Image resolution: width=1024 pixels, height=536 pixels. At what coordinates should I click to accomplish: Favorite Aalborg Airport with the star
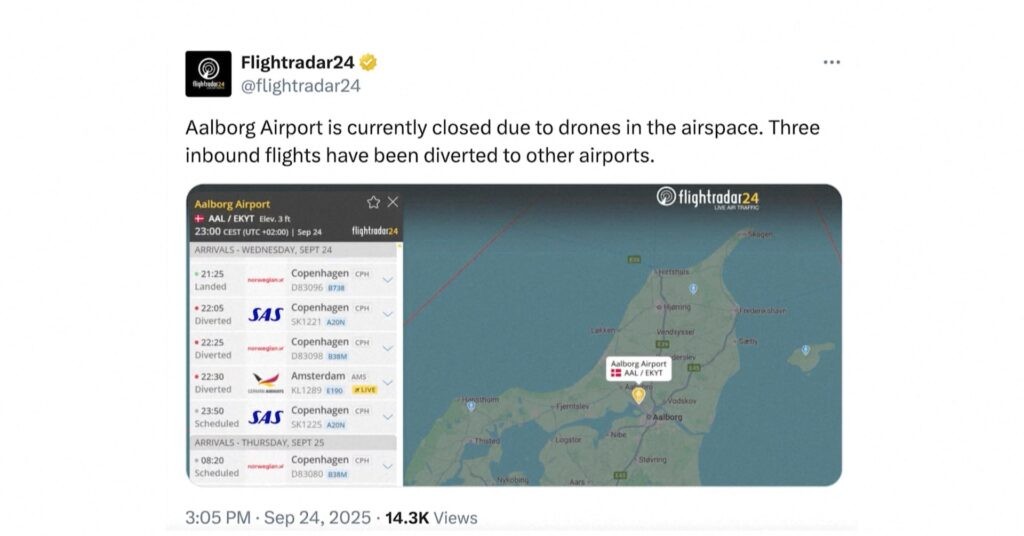[374, 202]
